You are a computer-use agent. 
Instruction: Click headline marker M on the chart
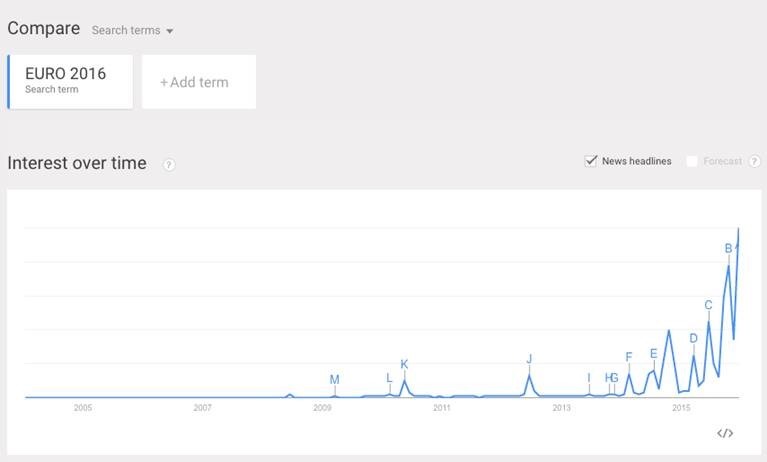click(x=334, y=379)
